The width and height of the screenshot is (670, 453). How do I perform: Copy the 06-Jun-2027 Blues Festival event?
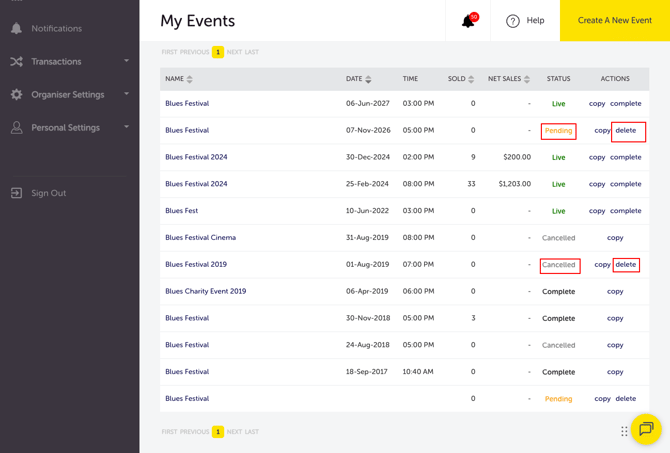pyautogui.click(x=597, y=104)
